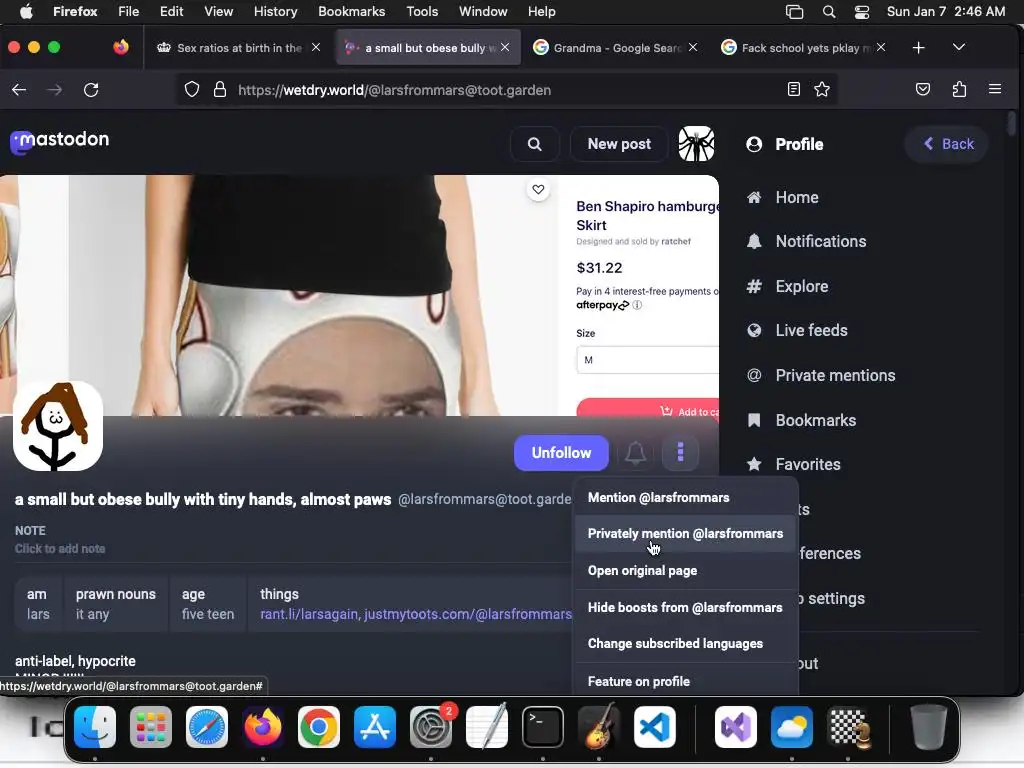Open the rant.li/larsagain link
Screen dimensions: 1024x768
pos(309,615)
